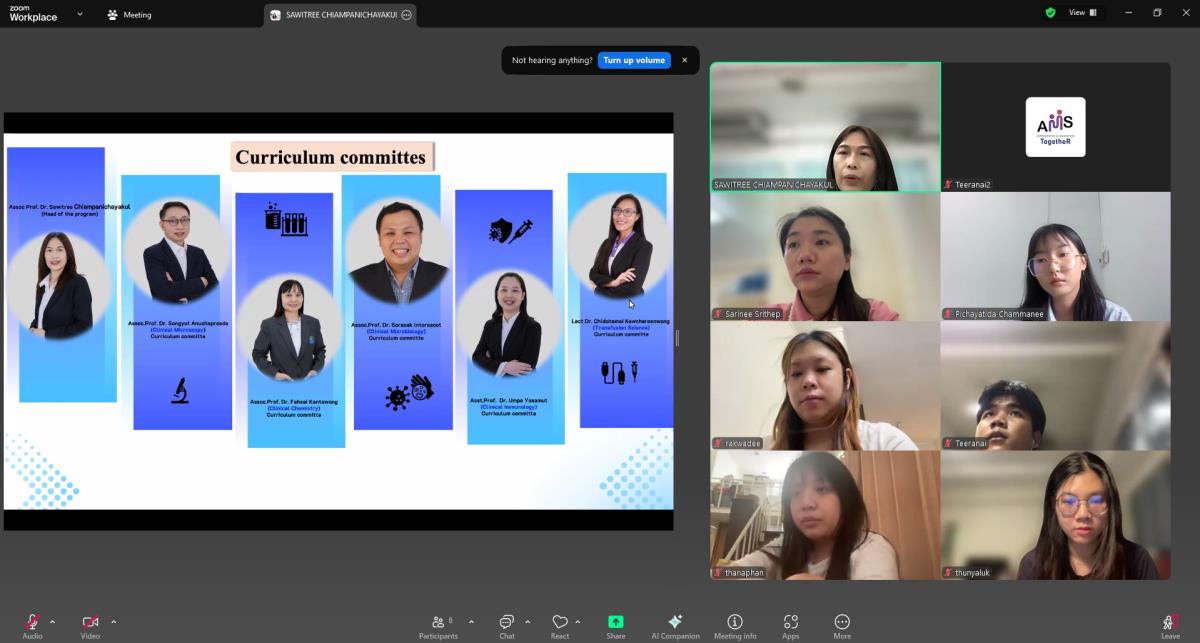The width and height of the screenshot is (1200, 643).
Task: Click the green Share screen button
Action: click(x=616, y=626)
